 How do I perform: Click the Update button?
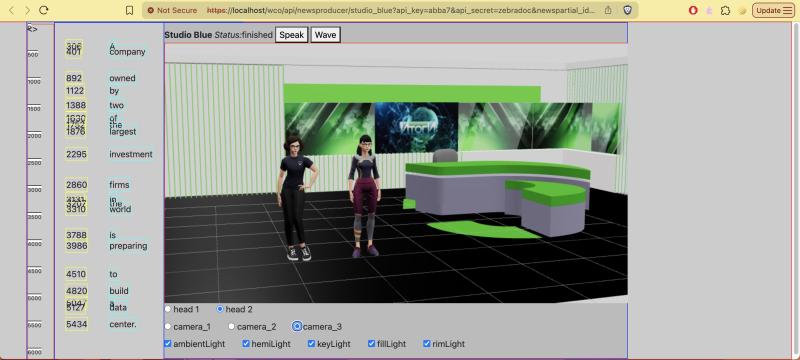[773, 10]
